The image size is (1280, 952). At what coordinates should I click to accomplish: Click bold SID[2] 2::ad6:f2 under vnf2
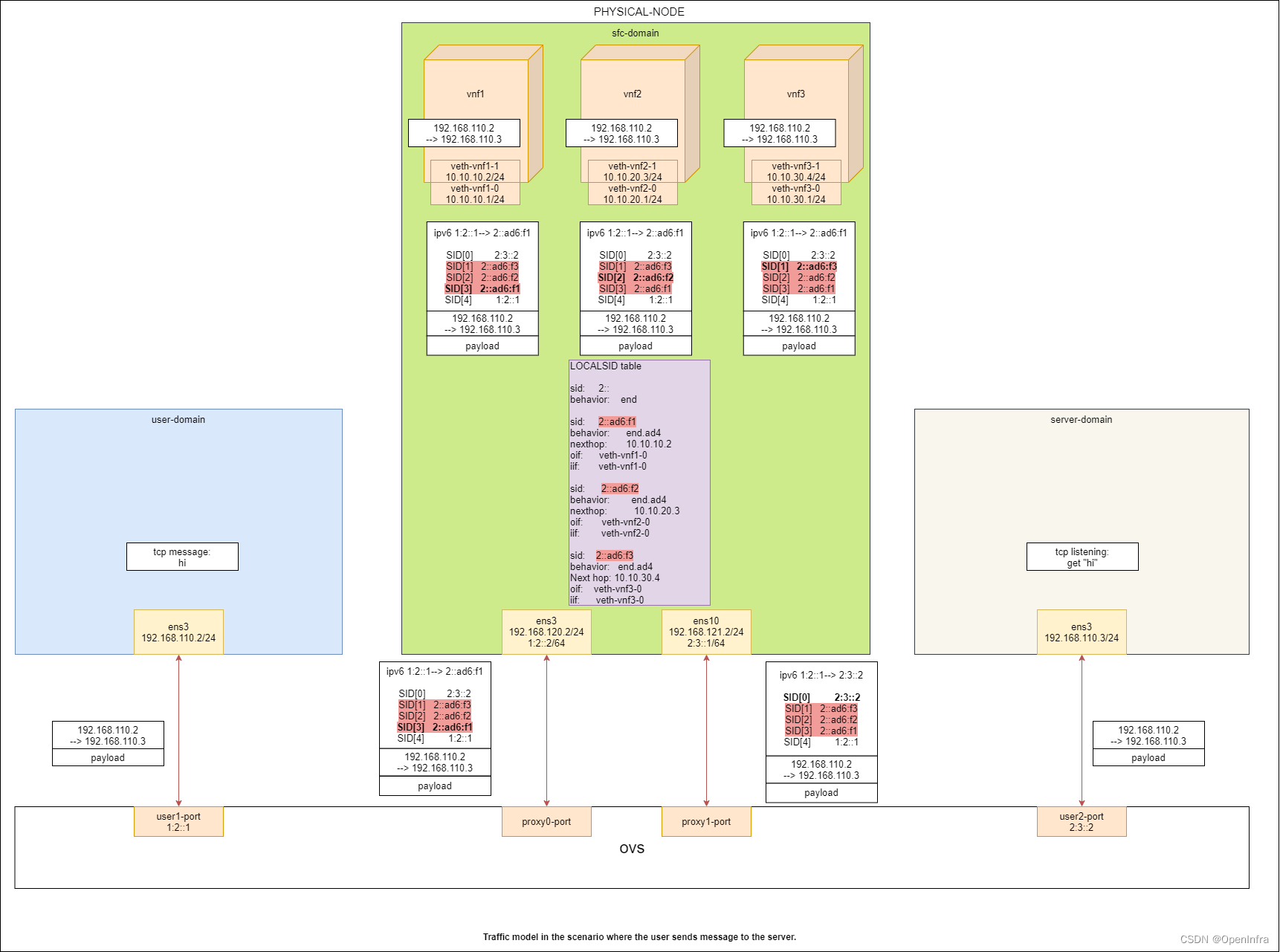coord(636,278)
